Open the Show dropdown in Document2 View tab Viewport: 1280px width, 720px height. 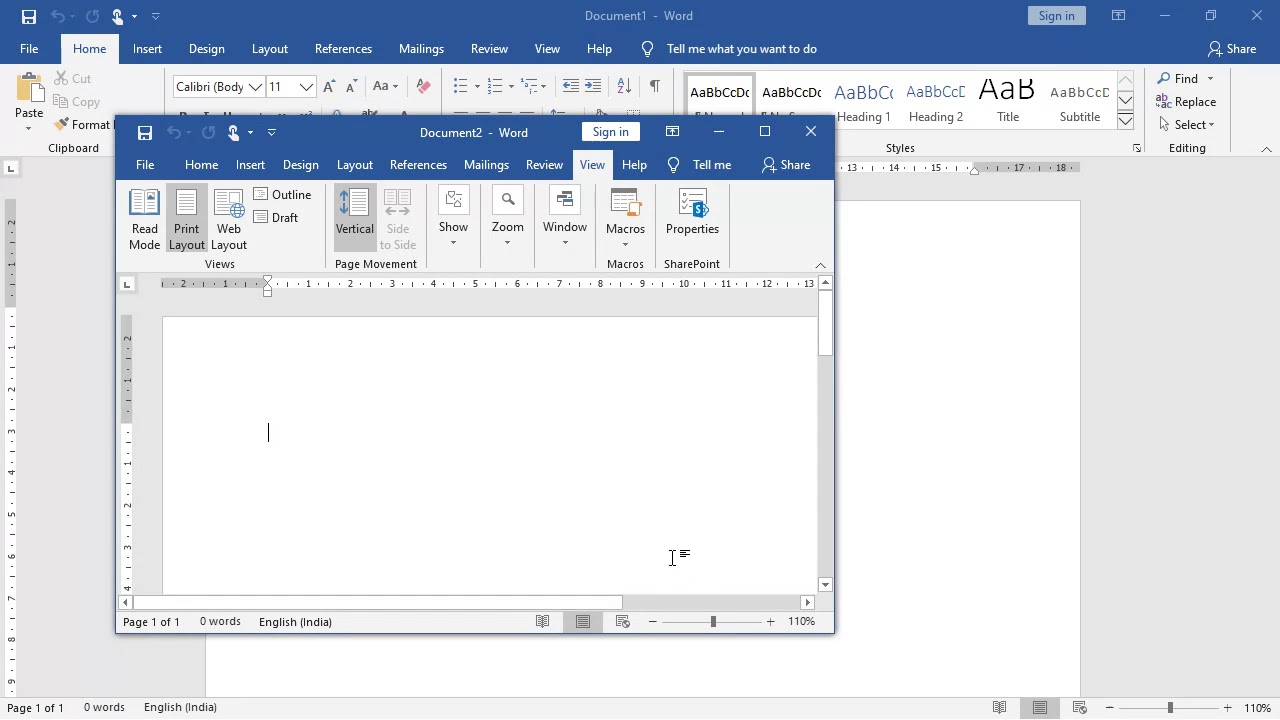[453, 219]
